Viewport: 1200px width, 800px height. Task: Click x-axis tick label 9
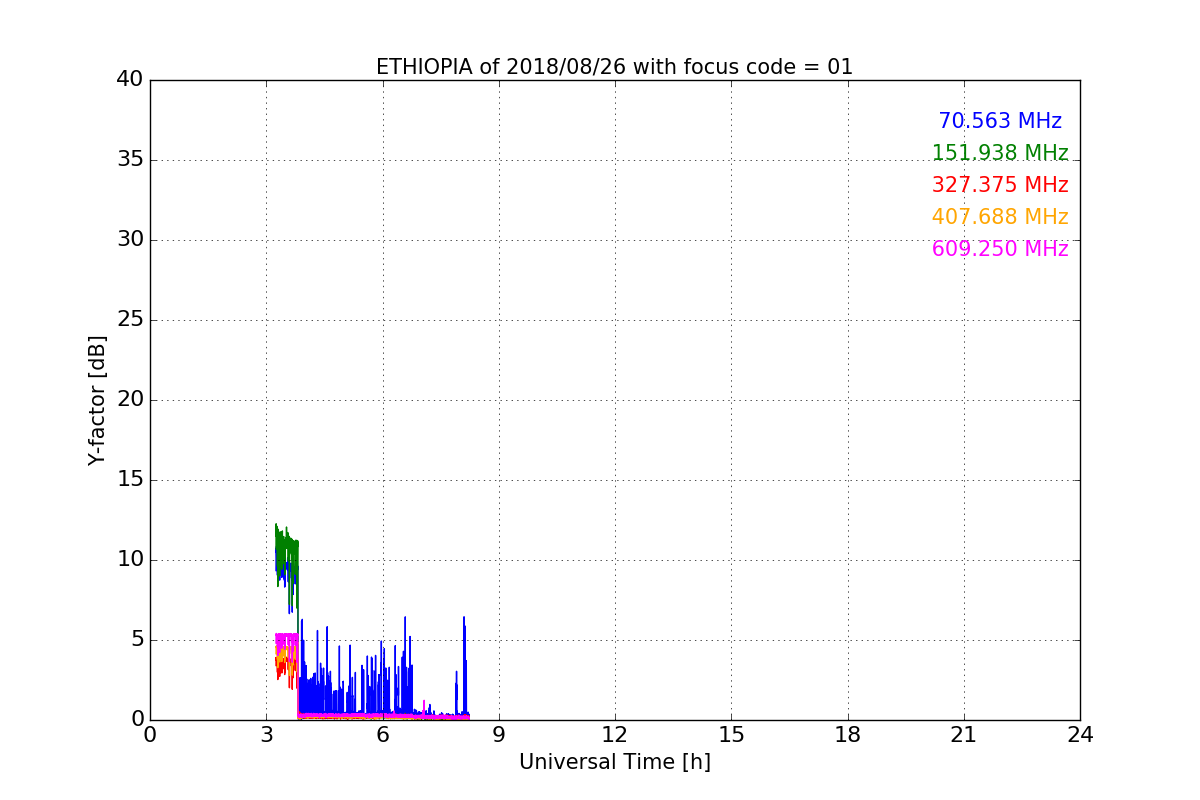tap(499, 735)
